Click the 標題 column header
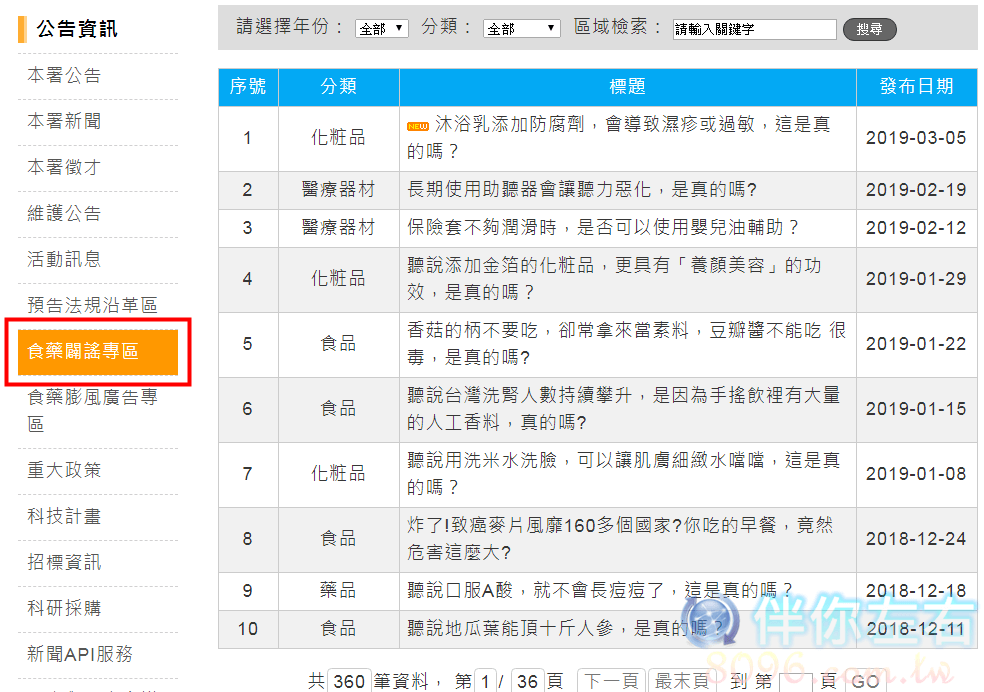This screenshot has height=692, width=984. [x=628, y=87]
